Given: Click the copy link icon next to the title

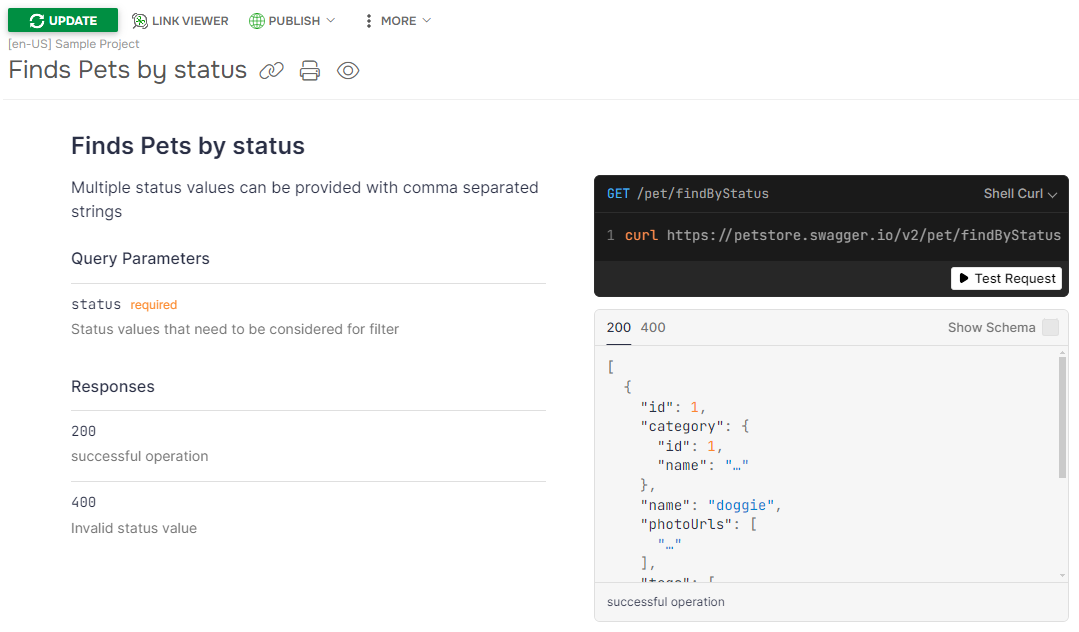Looking at the screenshot, I should 270,70.
